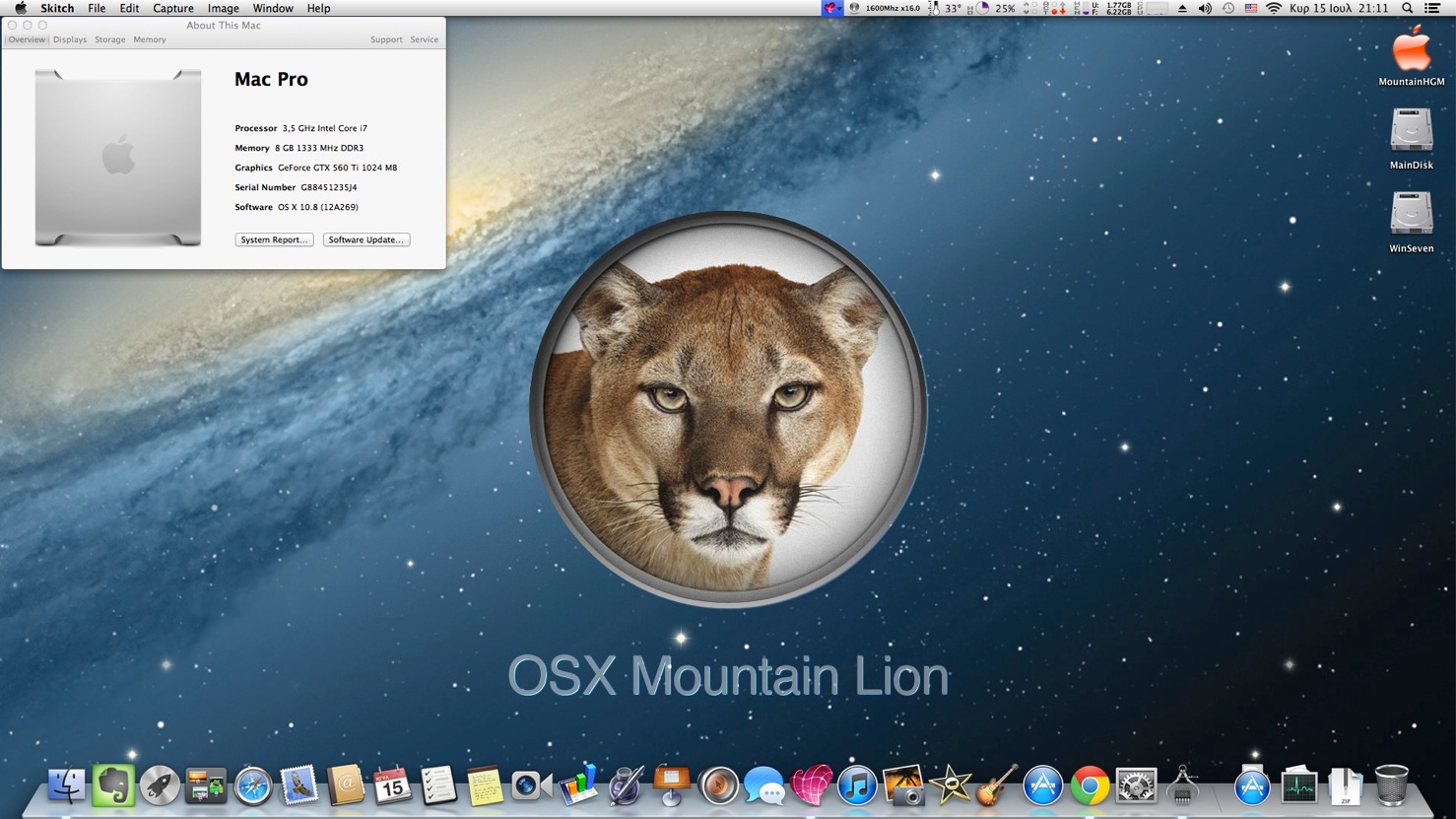
Task: Open Messages speech bubble icon
Action: click(x=764, y=786)
